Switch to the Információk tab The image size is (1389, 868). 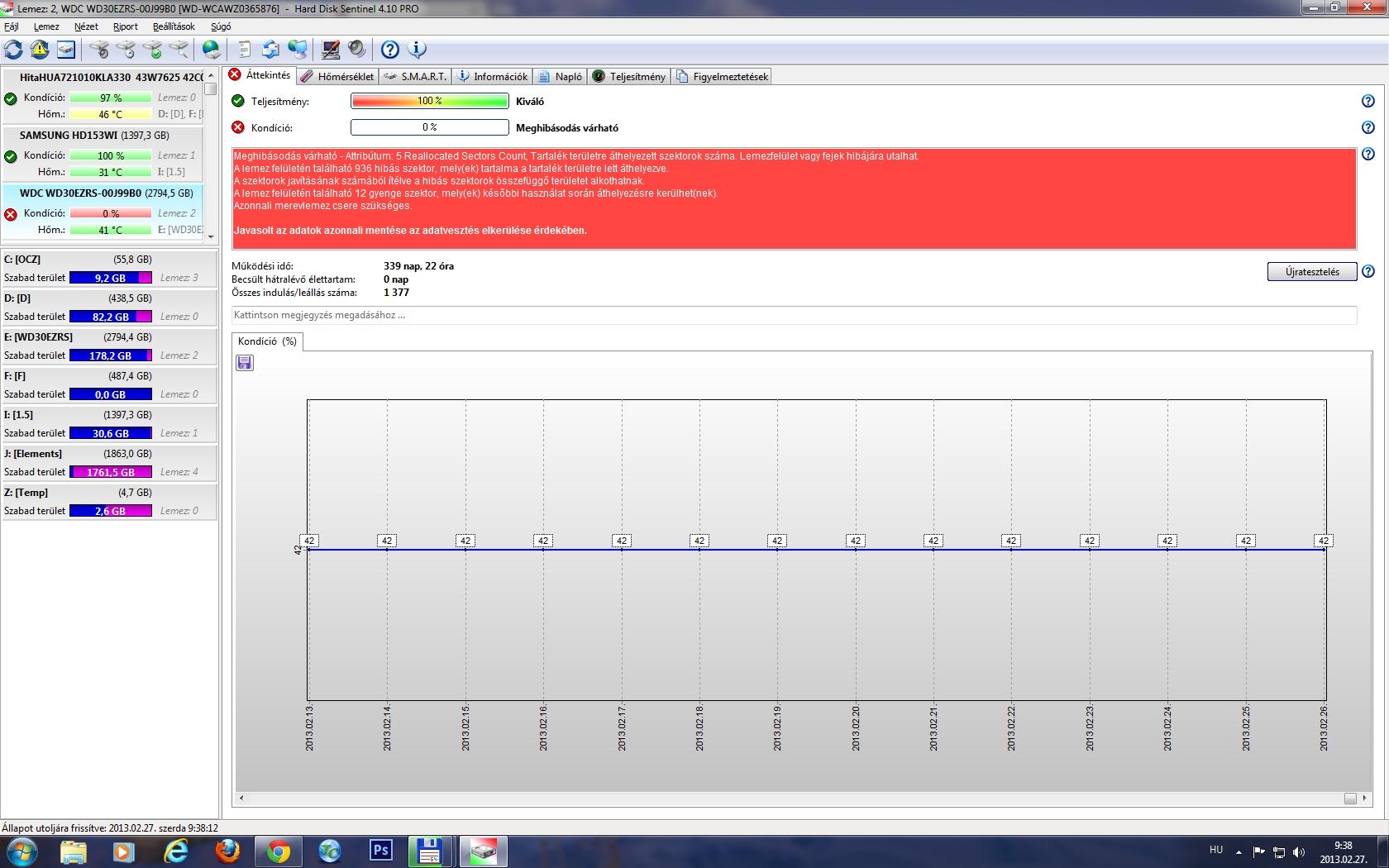point(493,76)
